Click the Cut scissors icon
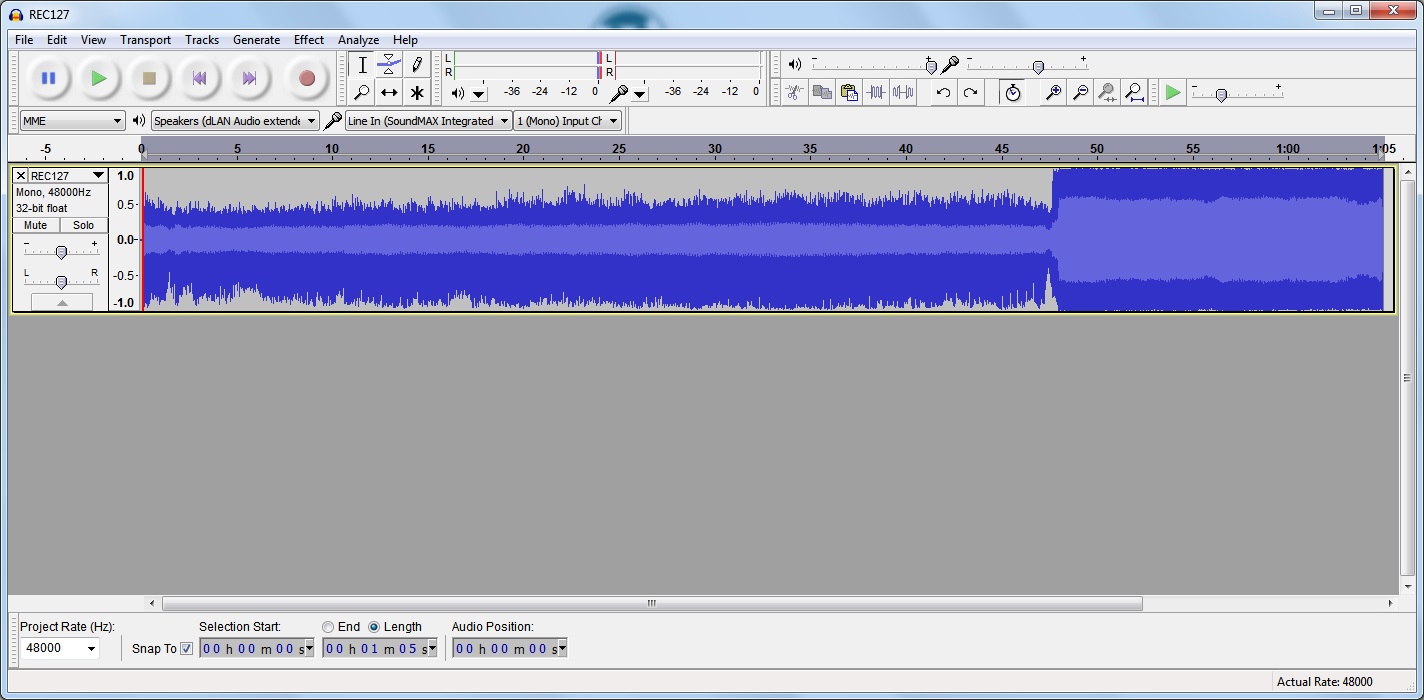This screenshot has width=1424, height=700. [794, 92]
